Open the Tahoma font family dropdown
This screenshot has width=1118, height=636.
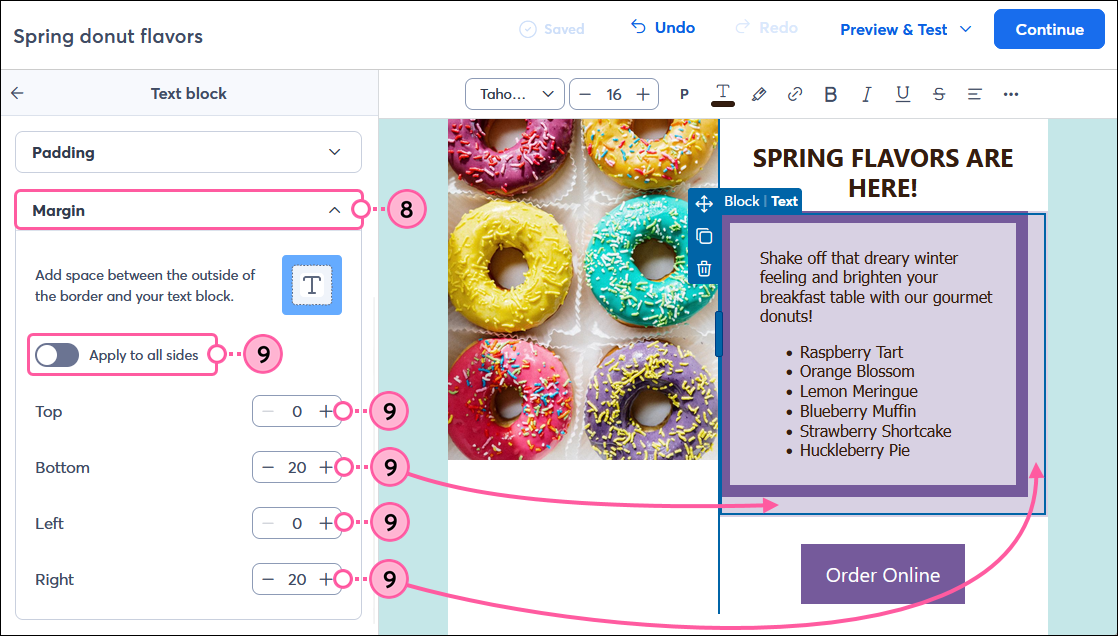[515, 94]
